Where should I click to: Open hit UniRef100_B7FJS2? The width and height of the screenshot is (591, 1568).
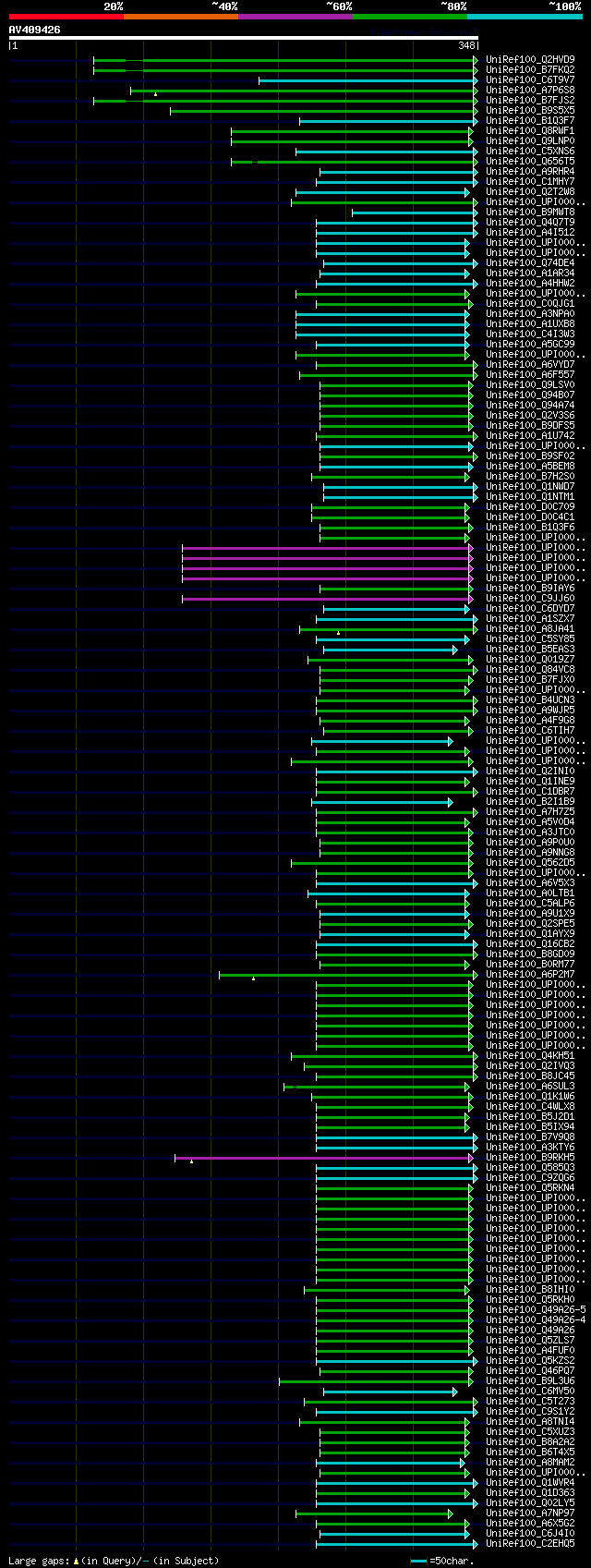click(530, 101)
